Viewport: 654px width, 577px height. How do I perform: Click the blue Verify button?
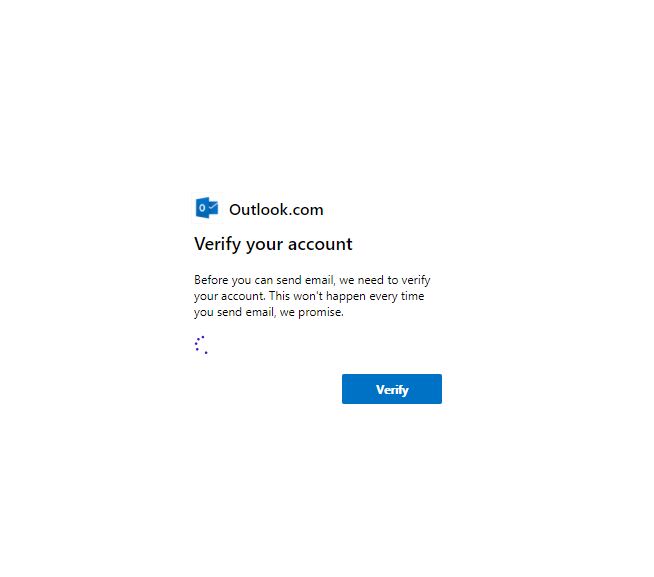click(392, 389)
